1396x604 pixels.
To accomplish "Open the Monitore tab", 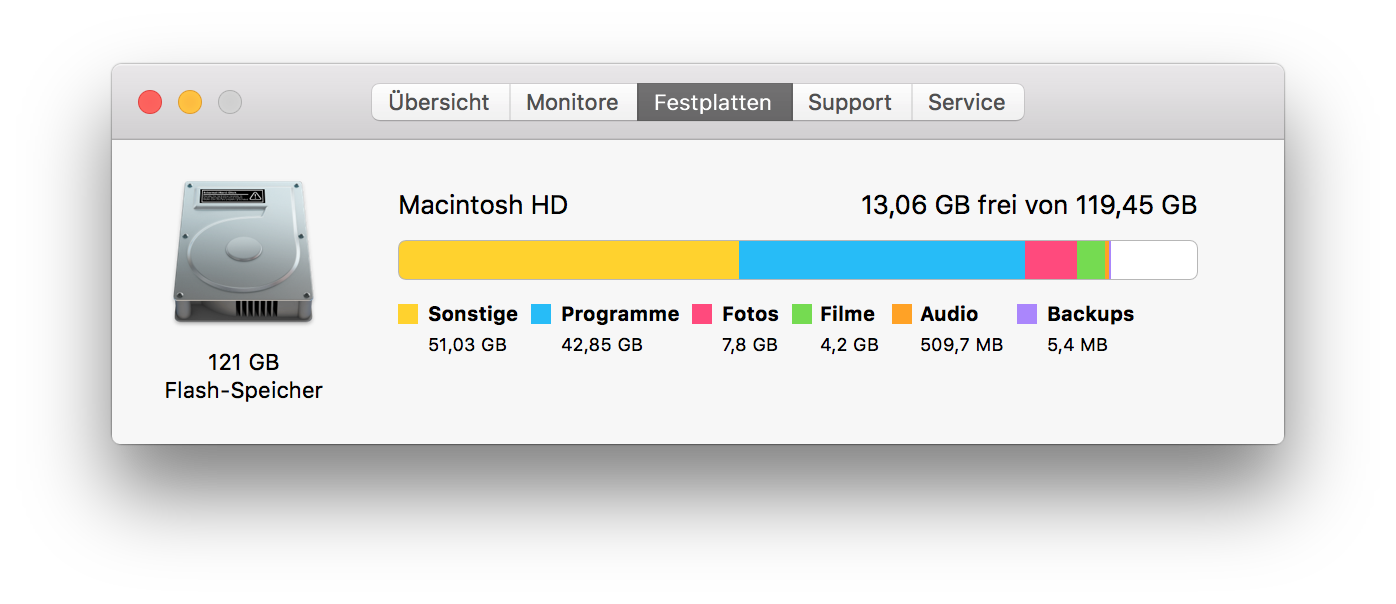I will point(573,102).
